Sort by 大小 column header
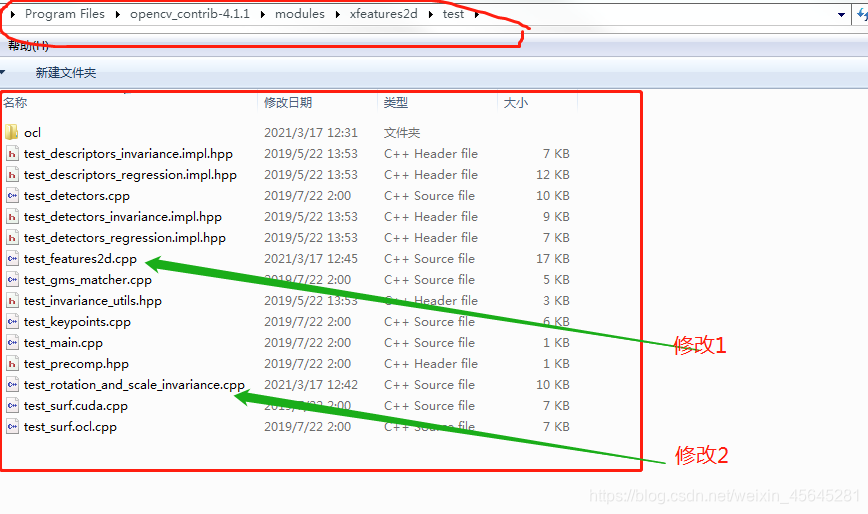Image resolution: width=868 pixels, height=514 pixels. pyautogui.click(x=516, y=102)
